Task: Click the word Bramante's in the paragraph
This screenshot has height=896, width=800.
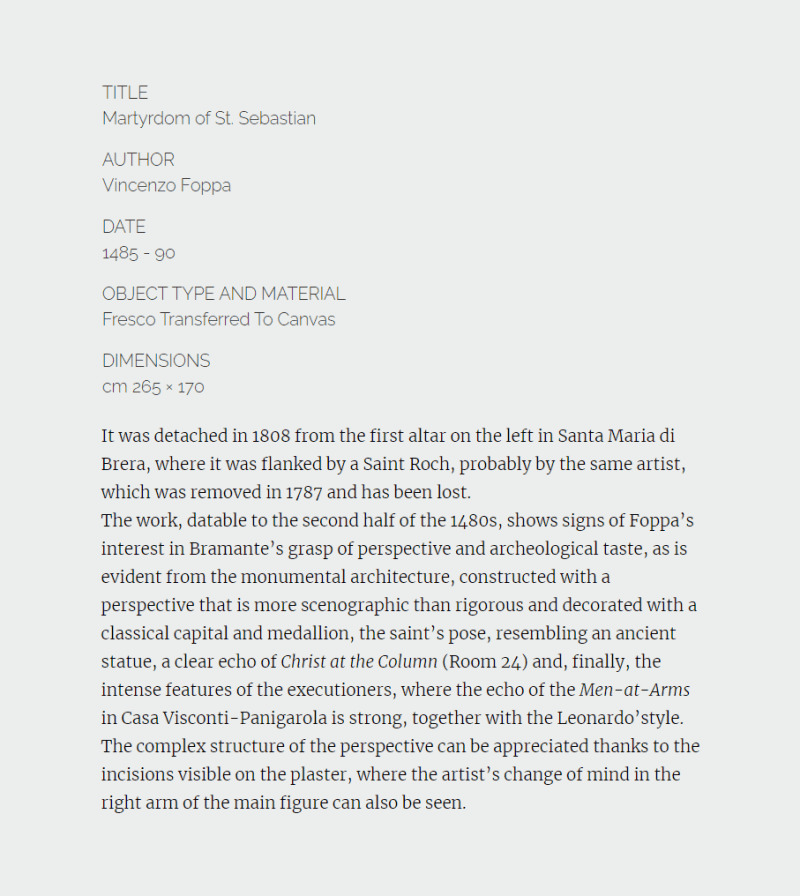Action: 236,549
